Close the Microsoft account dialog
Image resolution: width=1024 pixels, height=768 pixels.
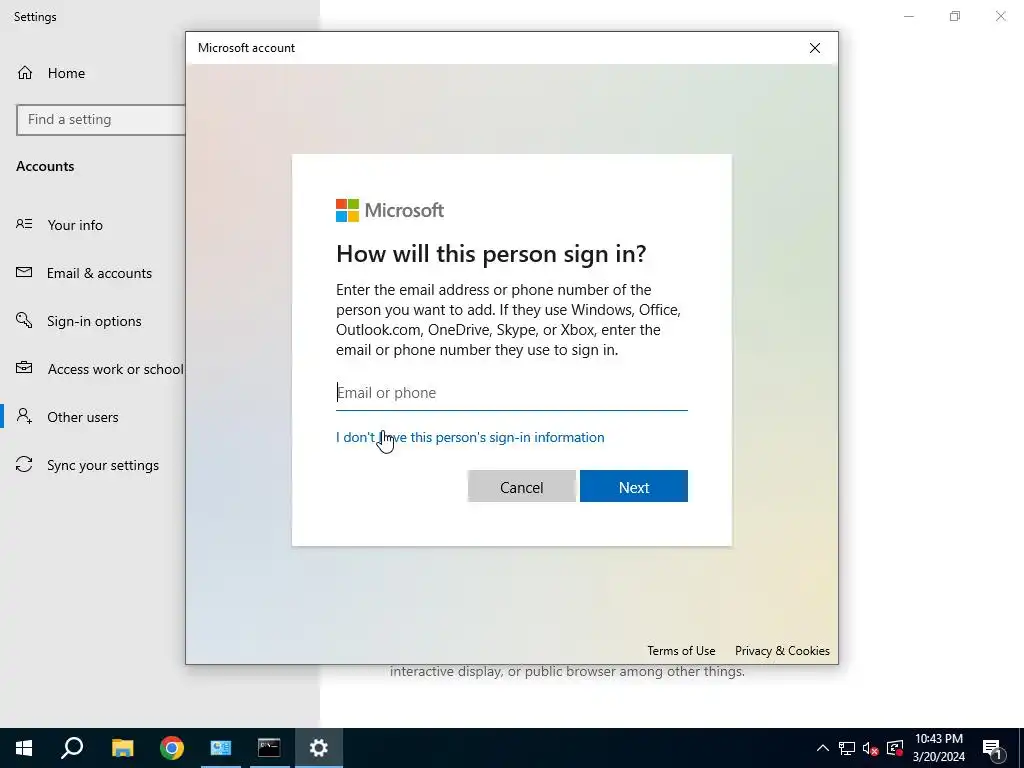coord(815,48)
